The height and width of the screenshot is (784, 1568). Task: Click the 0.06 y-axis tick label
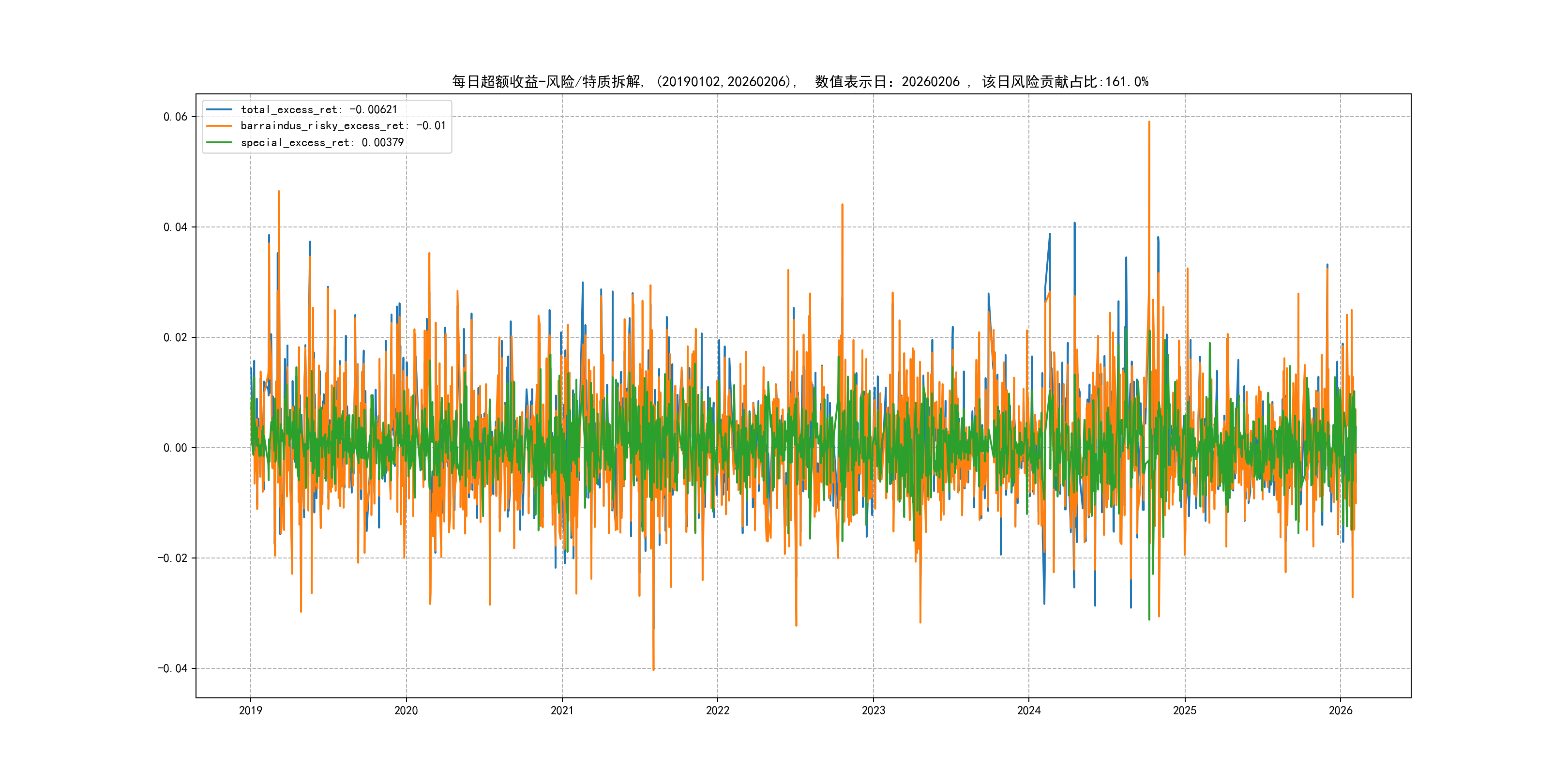coord(175,117)
